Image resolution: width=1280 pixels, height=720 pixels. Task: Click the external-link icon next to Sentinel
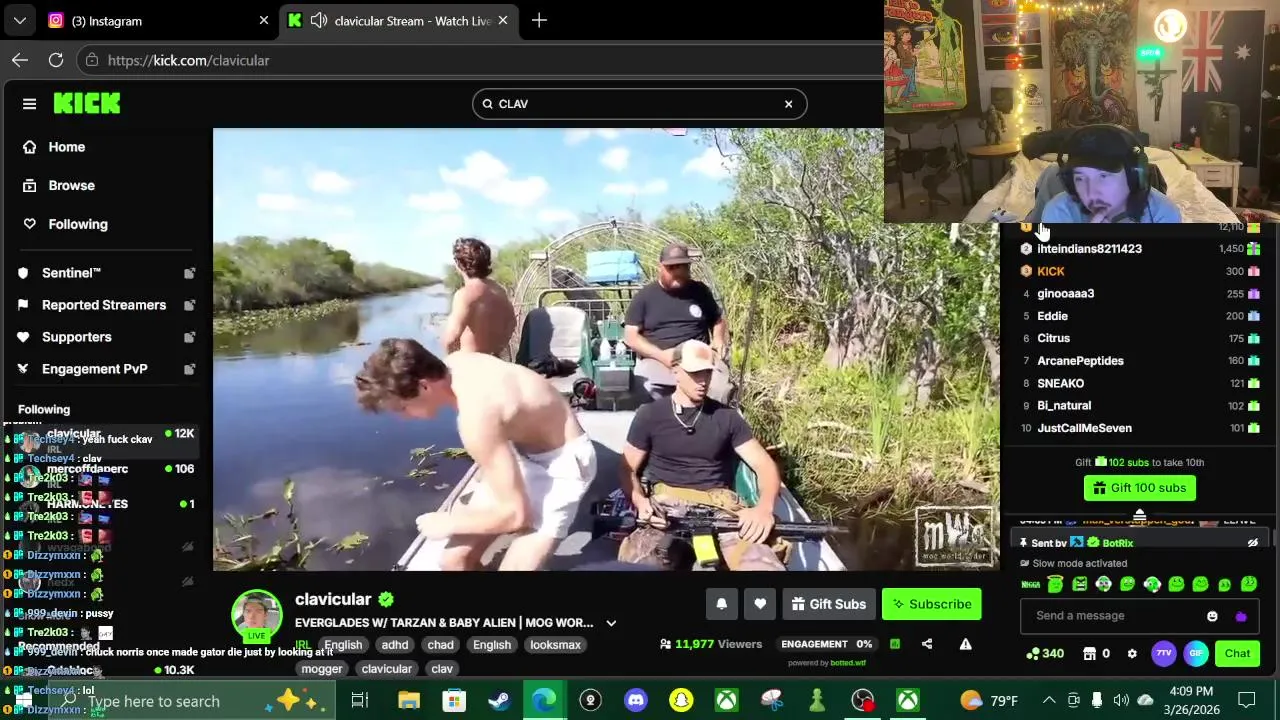point(189,273)
